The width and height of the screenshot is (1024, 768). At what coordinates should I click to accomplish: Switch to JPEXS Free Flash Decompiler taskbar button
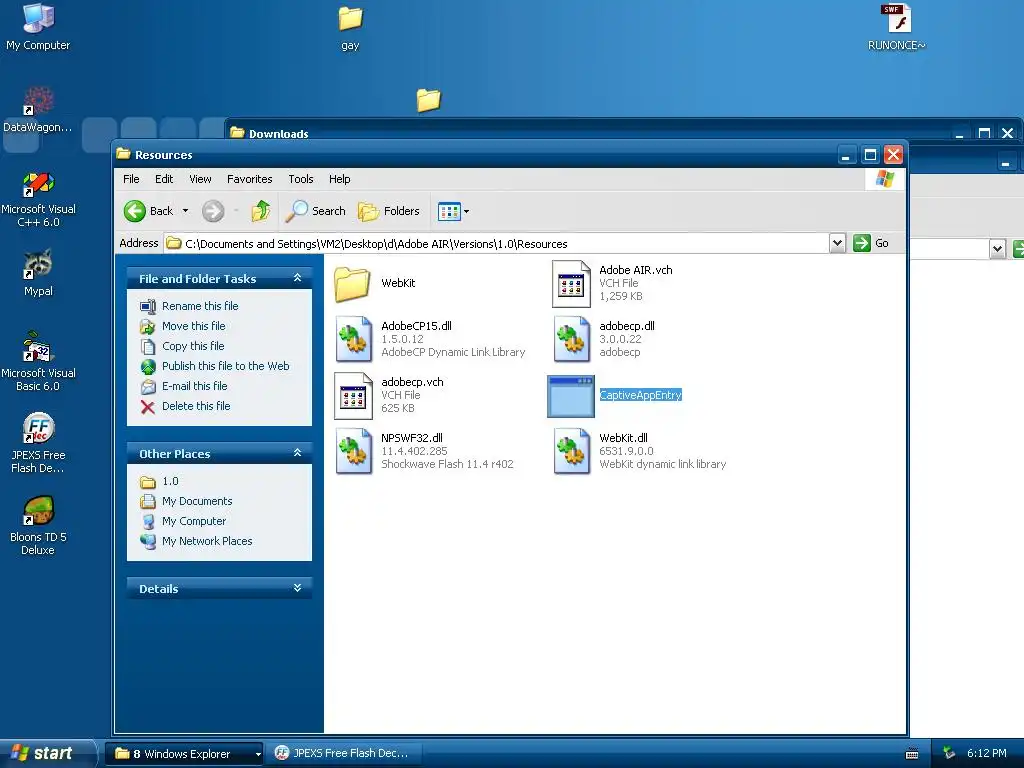pyautogui.click(x=342, y=754)
